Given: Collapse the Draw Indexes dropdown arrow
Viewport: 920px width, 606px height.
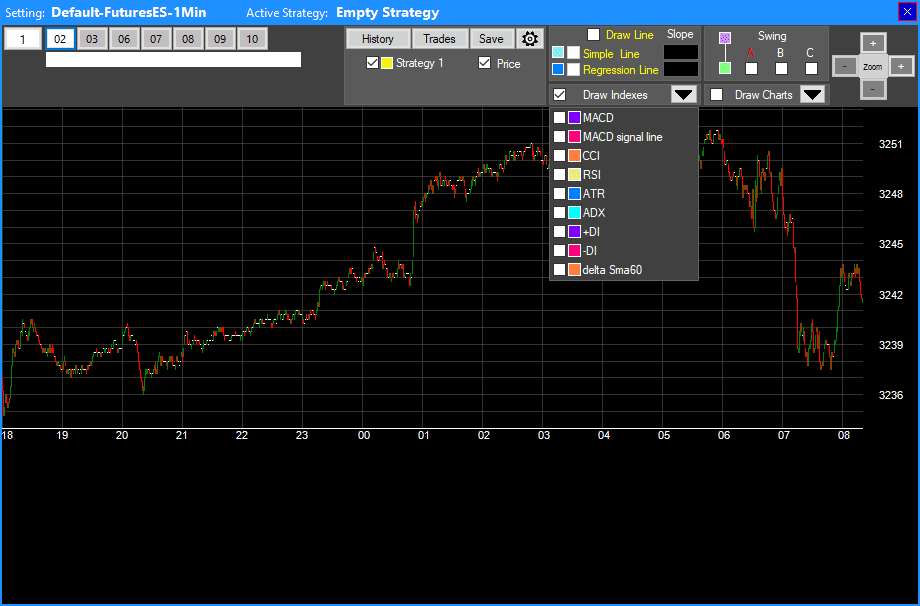Looking at the screenshot, I should pyautogui.click(x=683, y=95).
